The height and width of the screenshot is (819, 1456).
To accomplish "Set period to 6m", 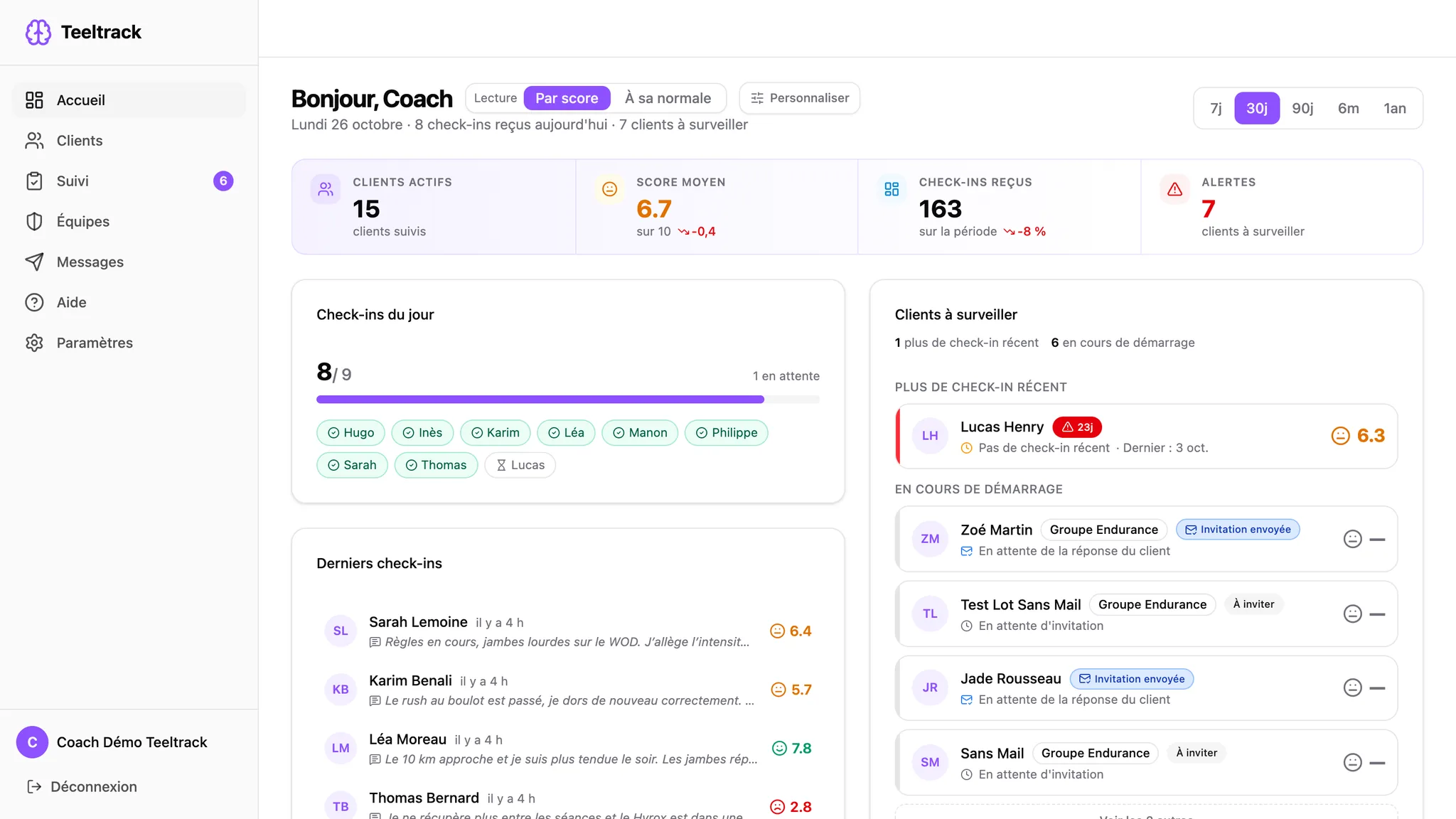I will click(x=1348, y=108).
